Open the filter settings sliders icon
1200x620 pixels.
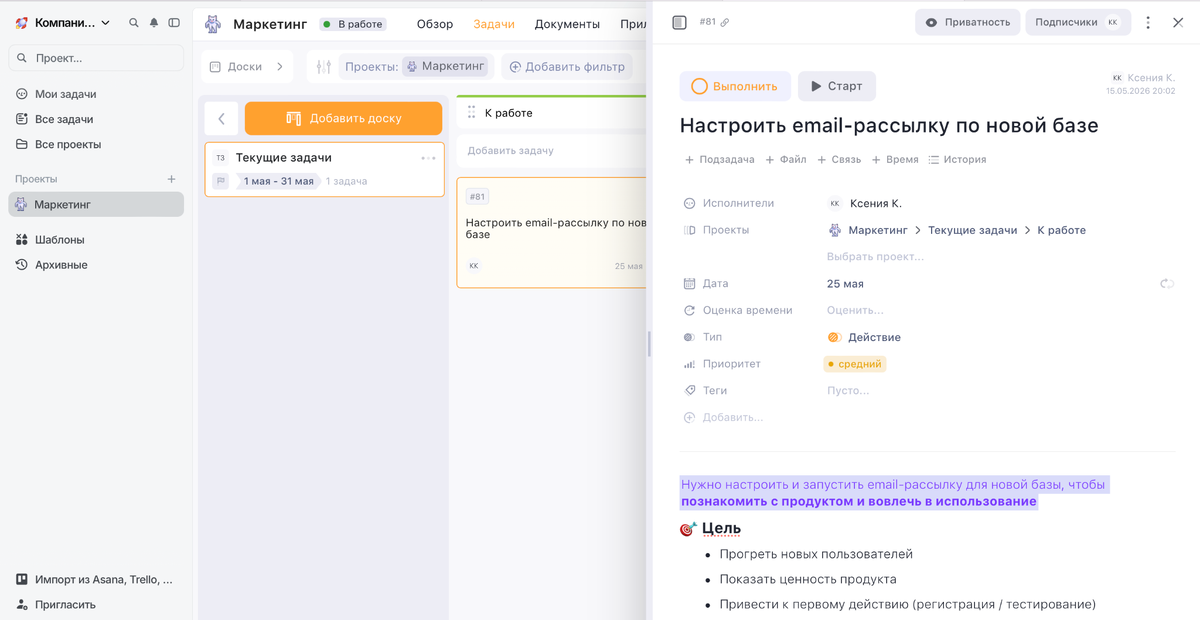pyautogui.click(x=324, y=67)
